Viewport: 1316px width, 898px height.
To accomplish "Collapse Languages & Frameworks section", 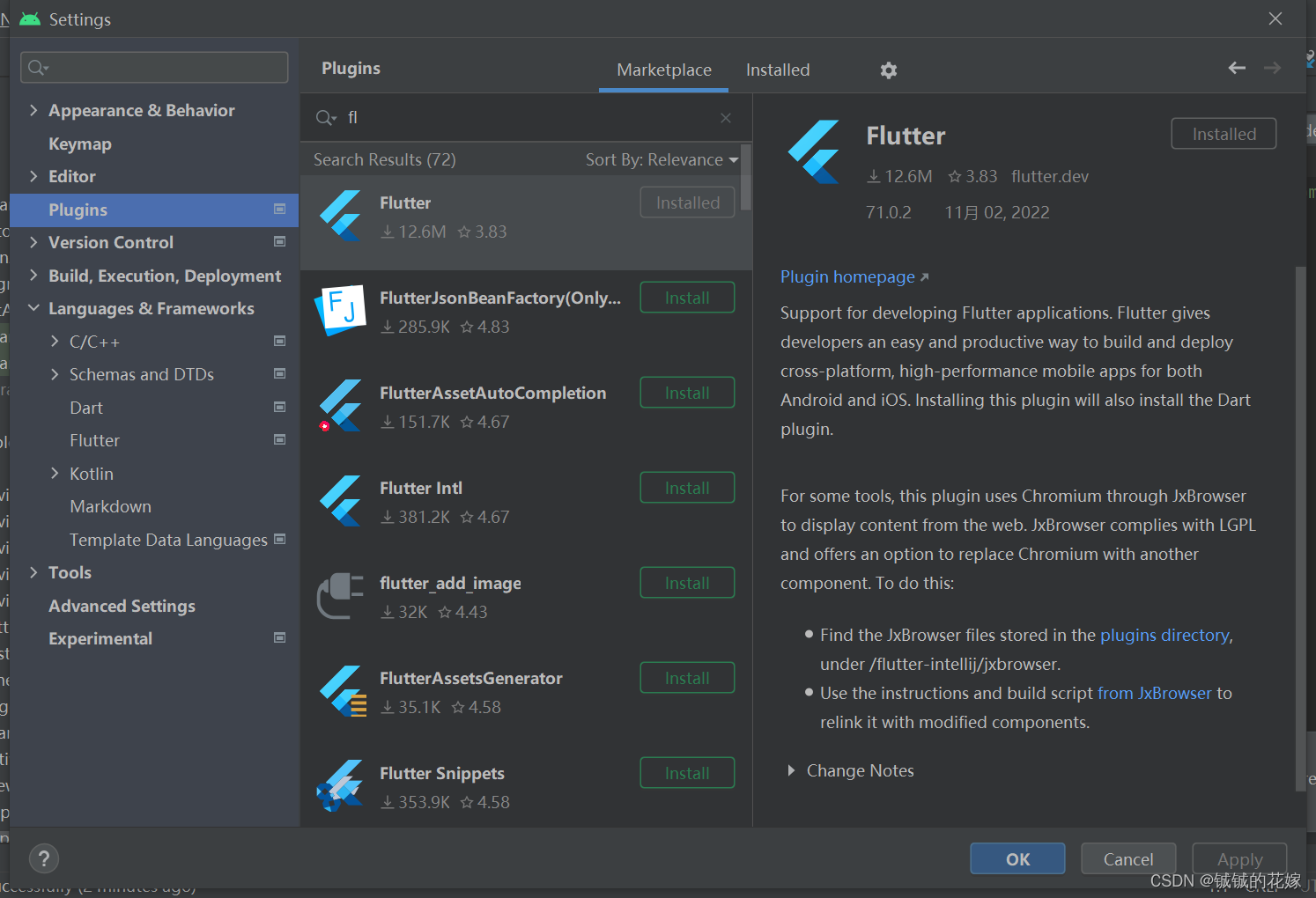I will [x=33, y=308].
